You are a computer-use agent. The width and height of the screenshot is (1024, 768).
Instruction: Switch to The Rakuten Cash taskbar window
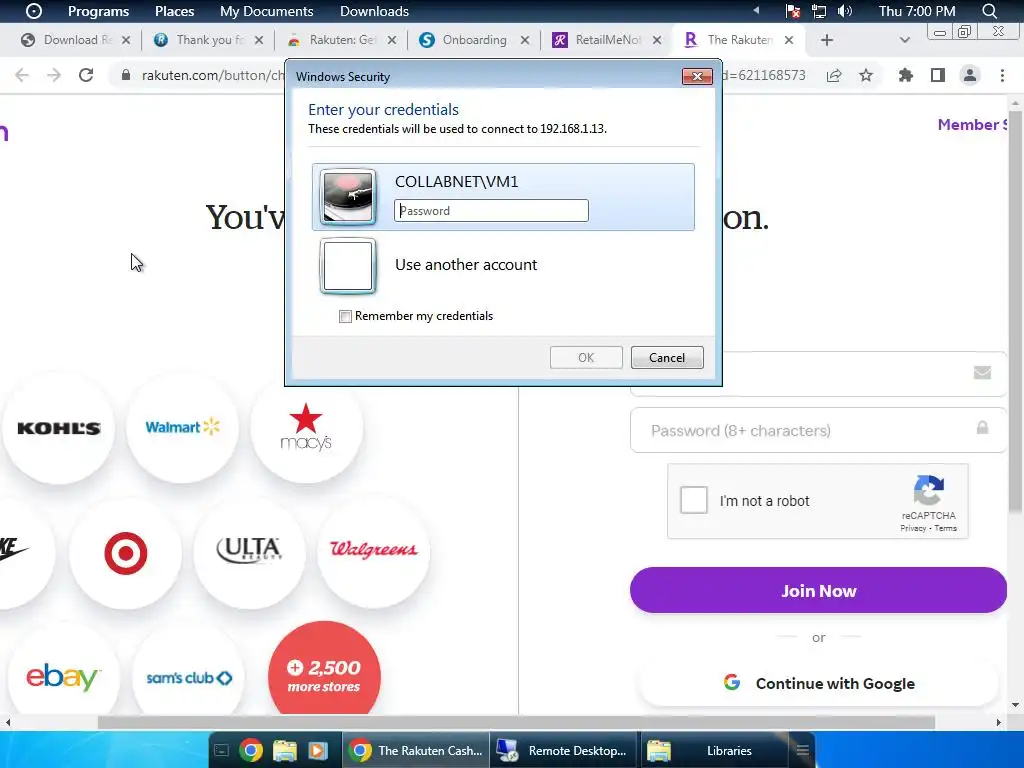(415, 750)
